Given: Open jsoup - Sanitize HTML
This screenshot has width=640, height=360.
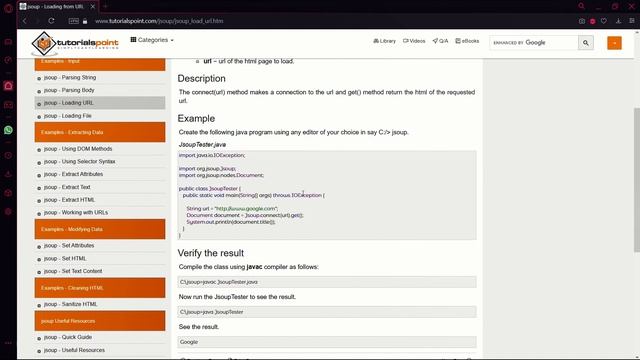Looking at the screenshot, I should [x=71, y=304].
